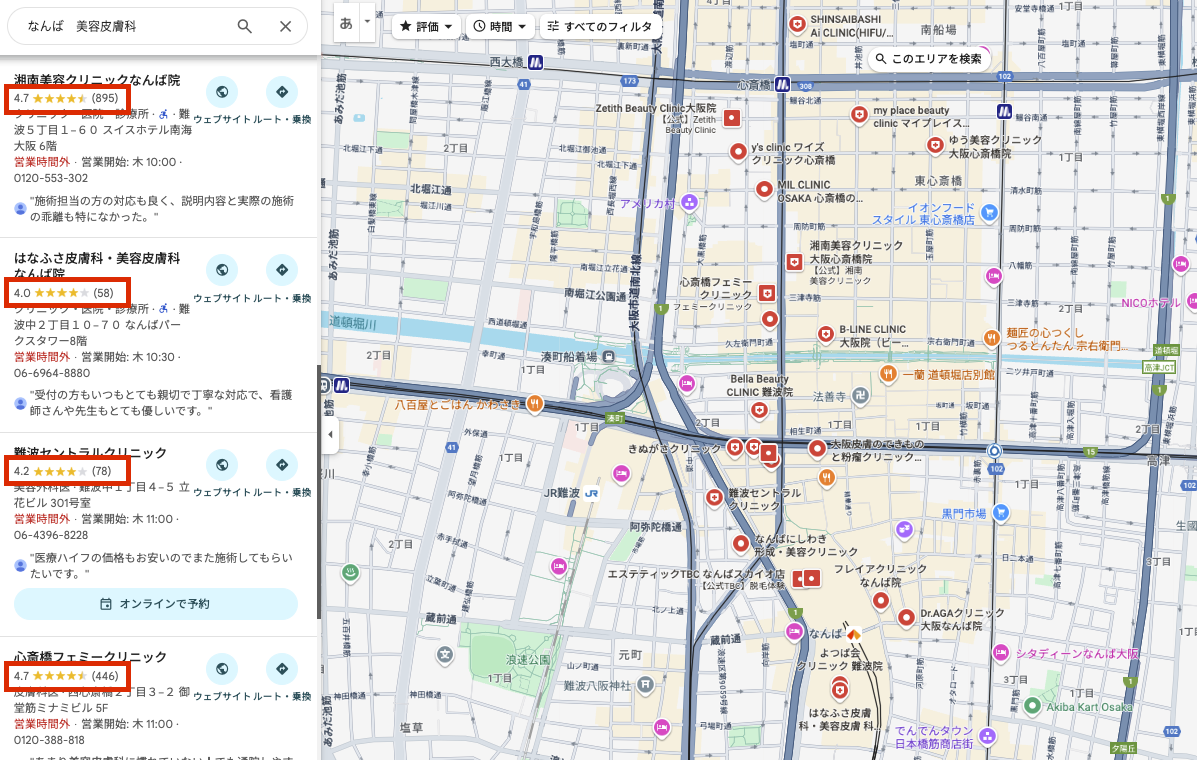Open website for 難波セントラルクリニック
Image resolution: width=1197 pixels, height=760 pixels.
(222, 465)
